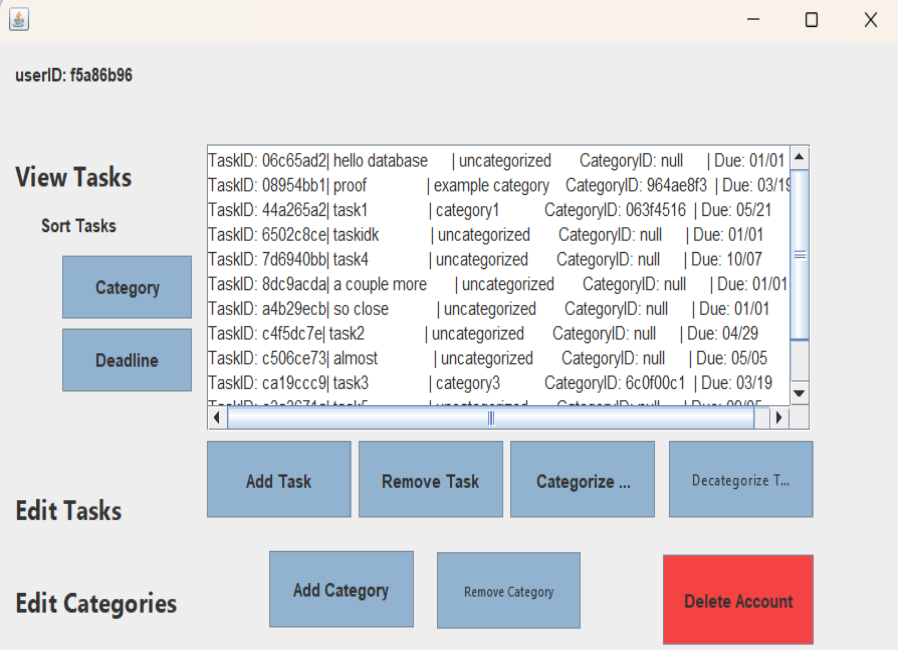Viewport: 898px width, 650px height.
Task: Click the red Delete Account button
Action: pos(738,600)
